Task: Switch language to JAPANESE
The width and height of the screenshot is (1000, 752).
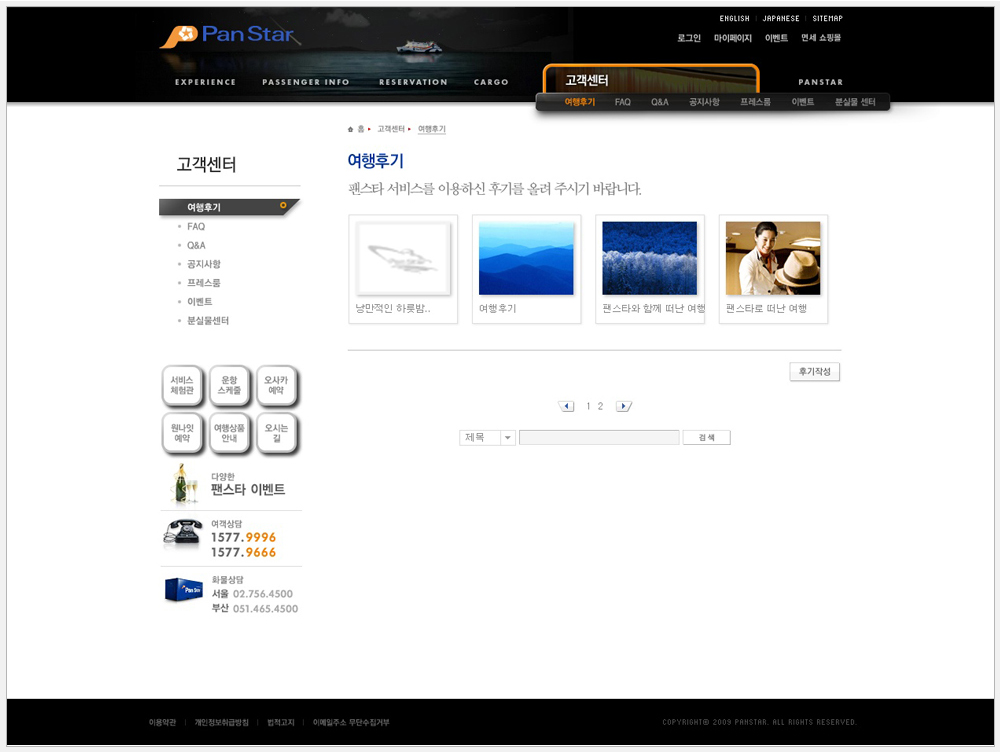Action: point(781,18)
